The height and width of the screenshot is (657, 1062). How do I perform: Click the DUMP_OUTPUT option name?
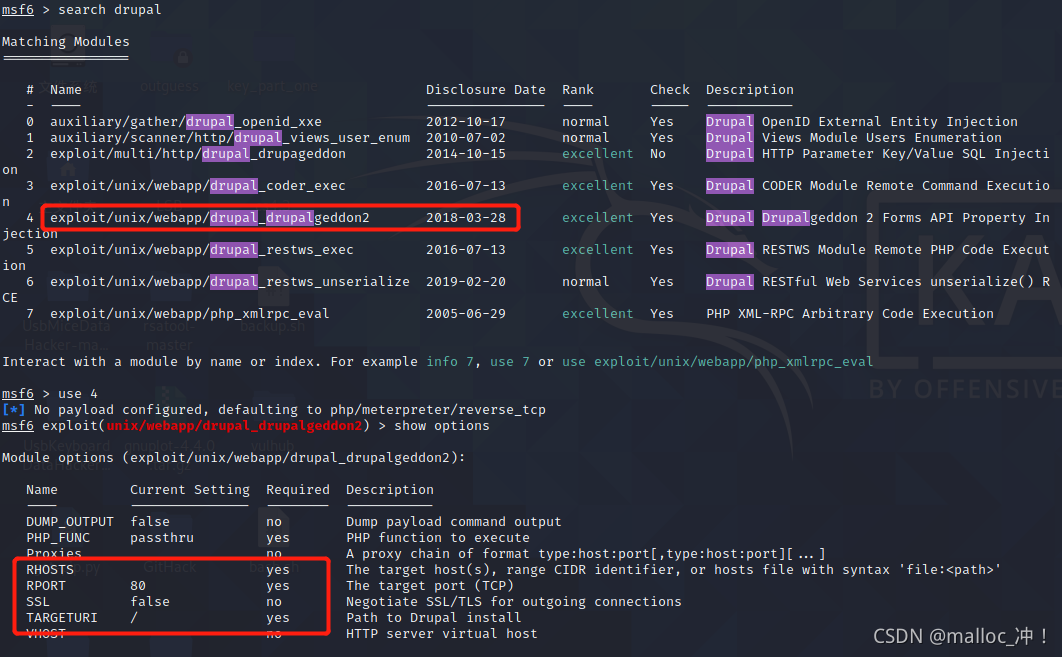tap(70, 522)
